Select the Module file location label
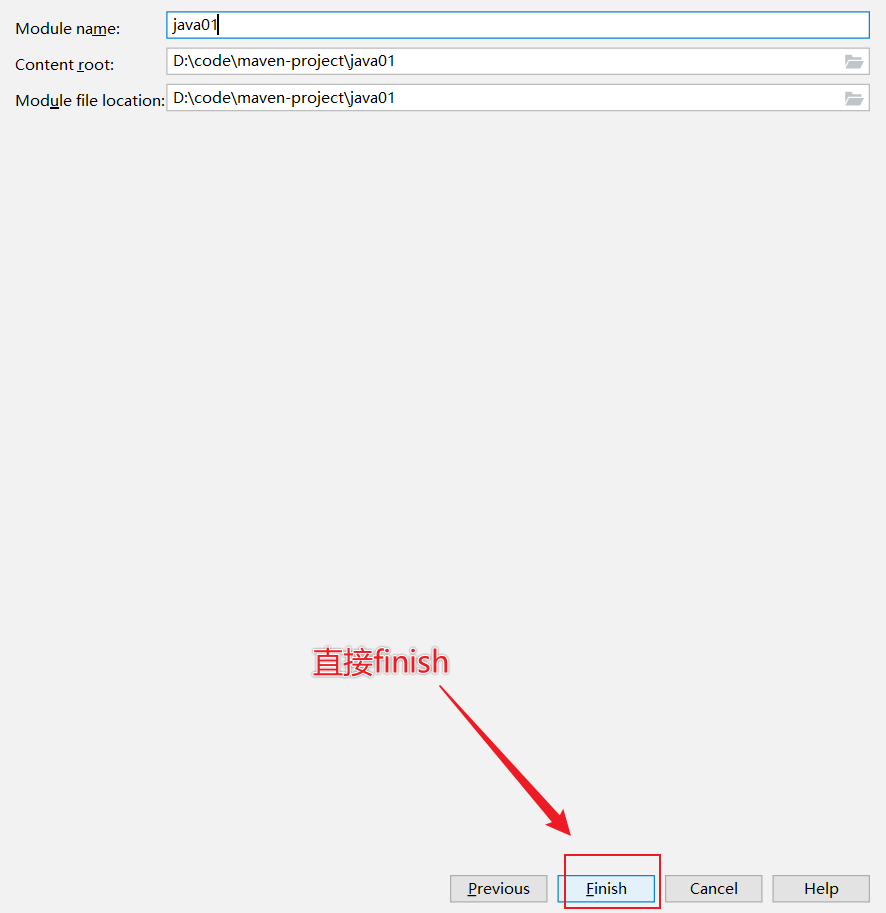This screenshot has height=913, width=886. (x=90, y=101)
